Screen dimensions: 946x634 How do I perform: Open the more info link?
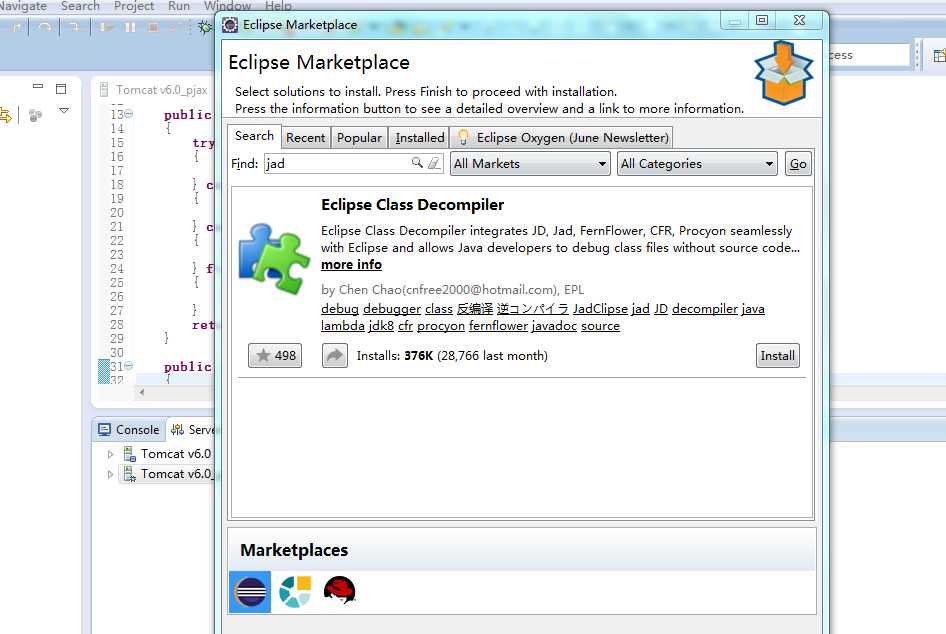pos(351,264)
